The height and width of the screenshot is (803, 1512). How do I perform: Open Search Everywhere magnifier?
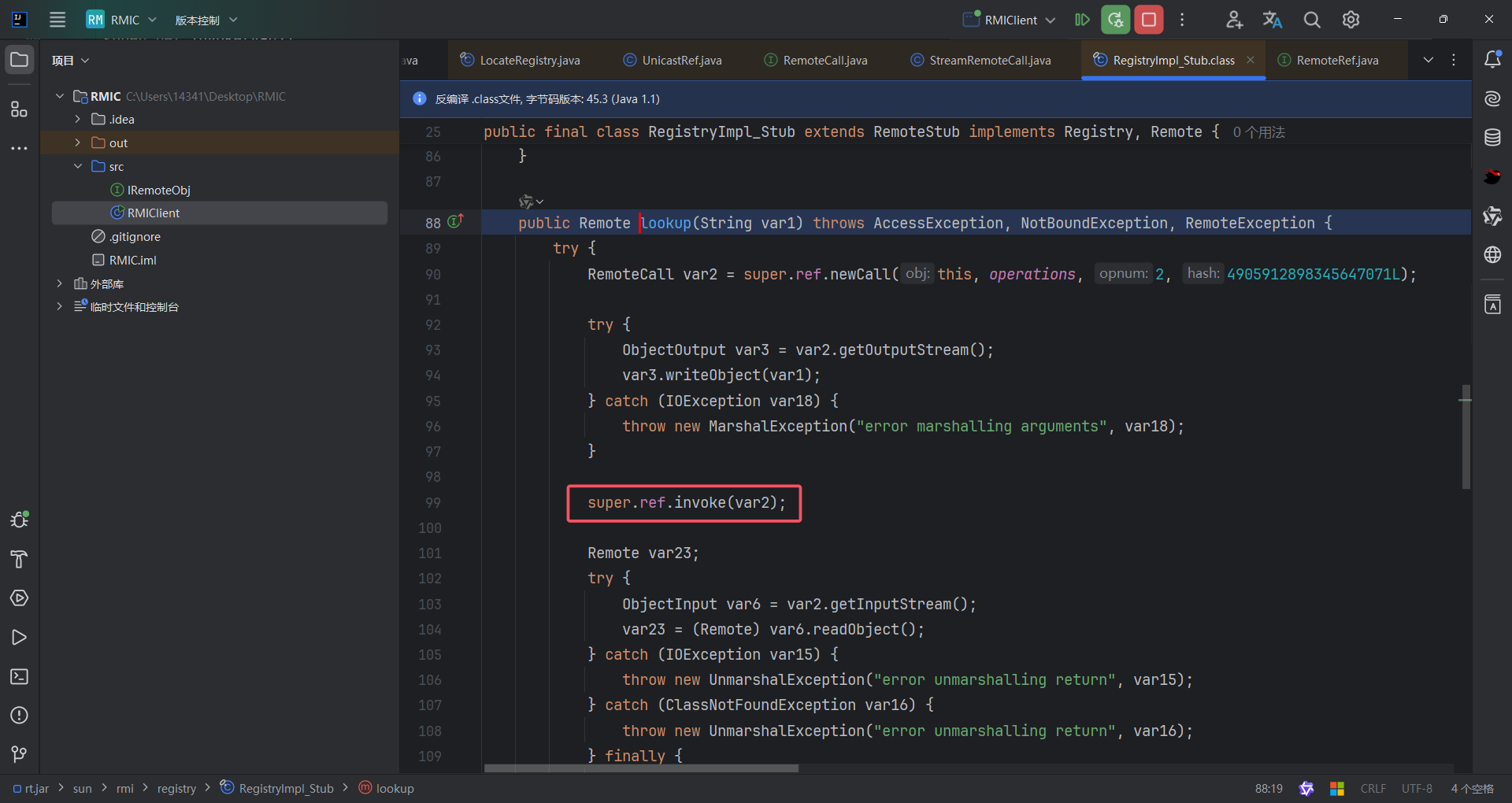(1312, 20)
